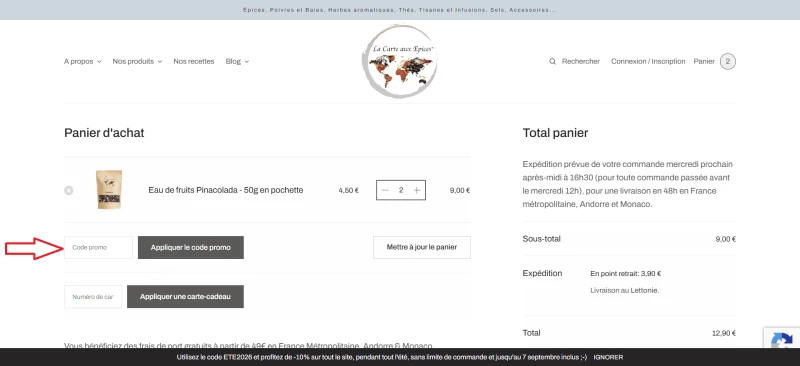
Task: Open the Rechercher search link
Action: tap(581, 61)
